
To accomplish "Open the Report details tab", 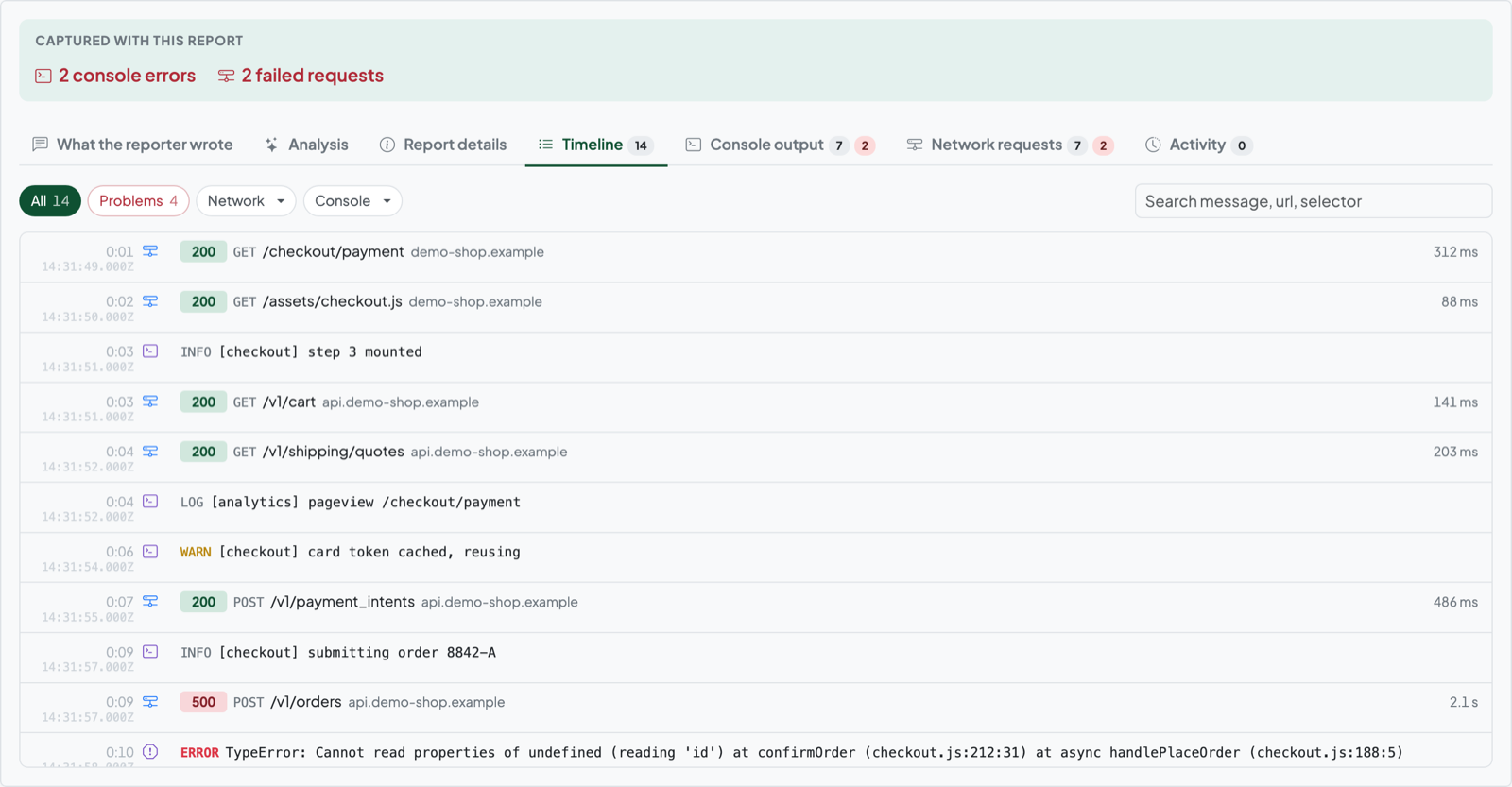I will (443, 145).
